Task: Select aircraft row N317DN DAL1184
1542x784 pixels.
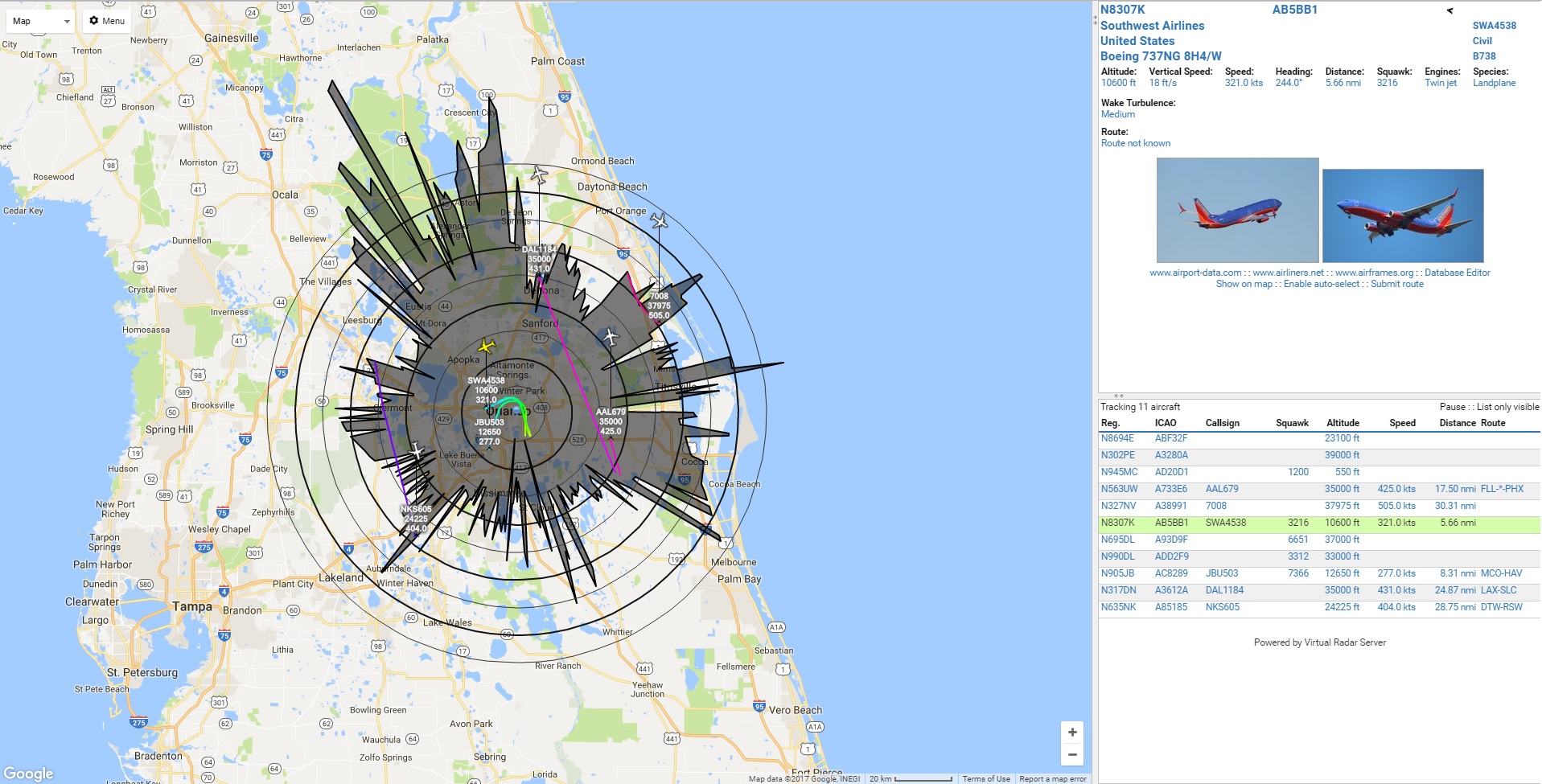Action: (x=1320, y=591)
